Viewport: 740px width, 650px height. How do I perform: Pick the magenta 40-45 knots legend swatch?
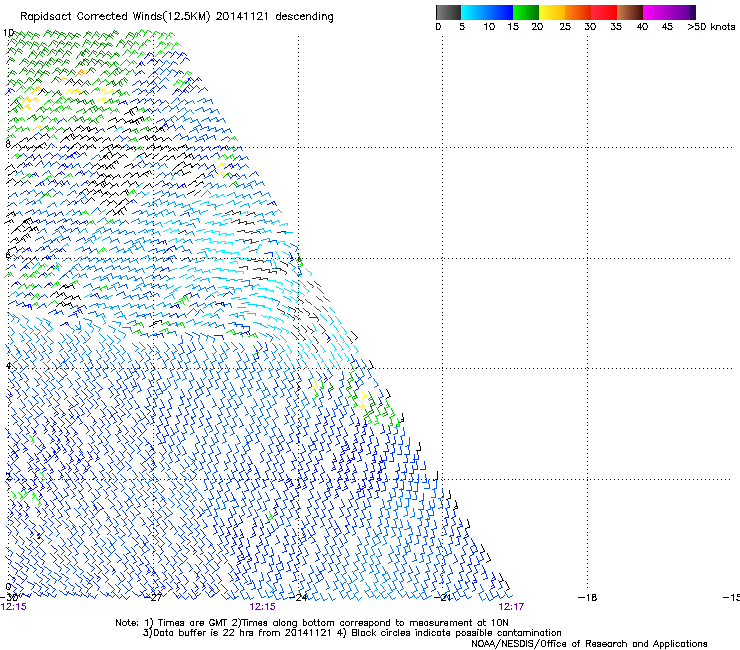tap(656, 12)
